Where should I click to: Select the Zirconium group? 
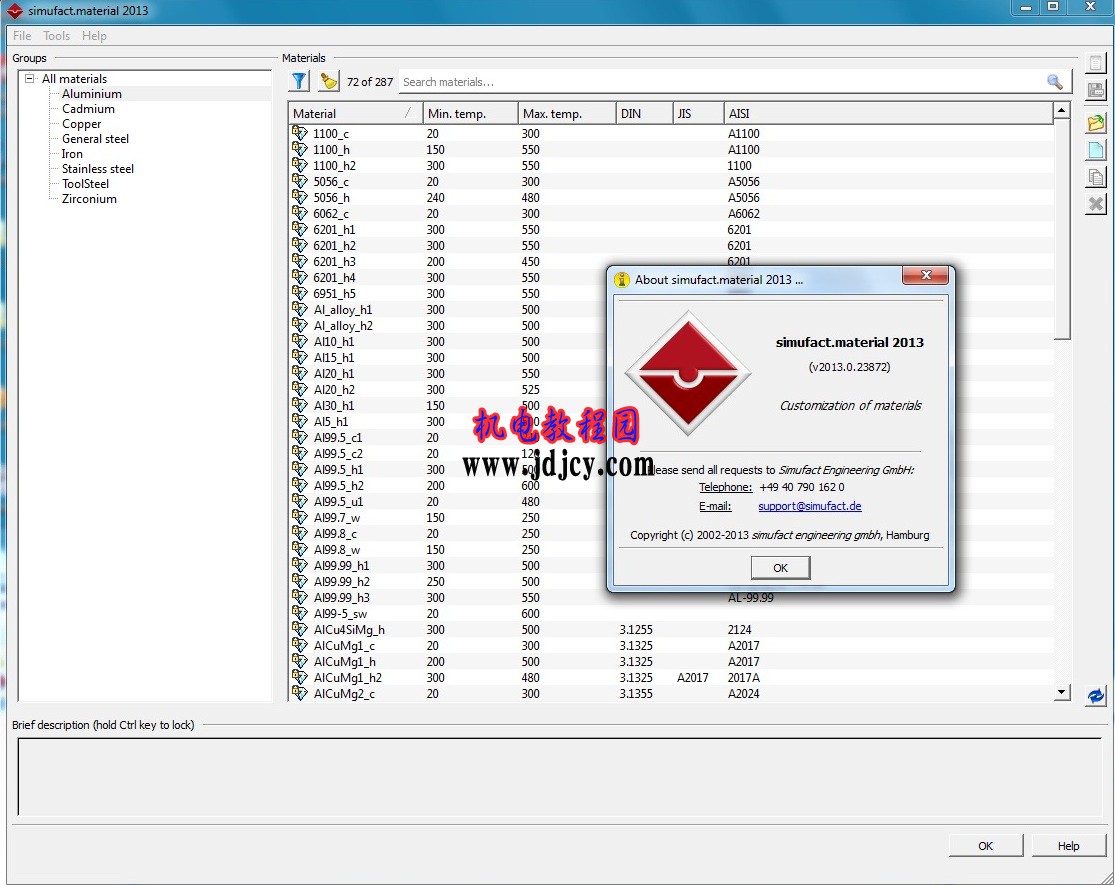pyautogui.click(x=89, y=198)
